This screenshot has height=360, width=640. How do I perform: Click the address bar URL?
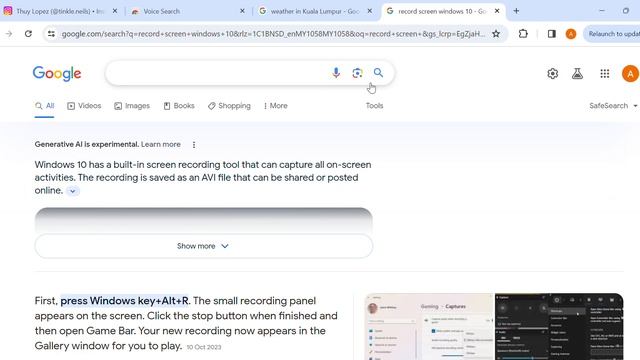(273, 34)
